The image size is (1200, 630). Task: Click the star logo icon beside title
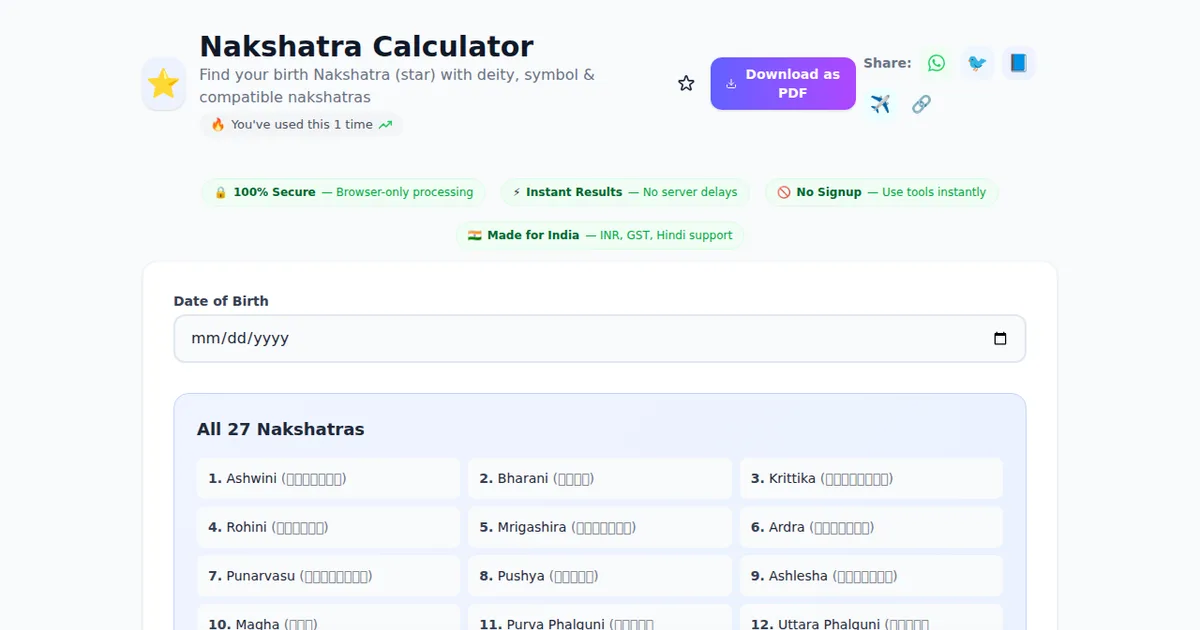[164, 84]
